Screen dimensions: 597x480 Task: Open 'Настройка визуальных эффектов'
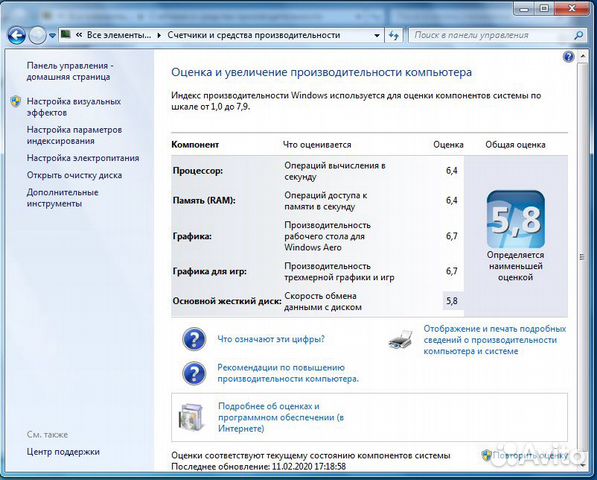[73, 107]
